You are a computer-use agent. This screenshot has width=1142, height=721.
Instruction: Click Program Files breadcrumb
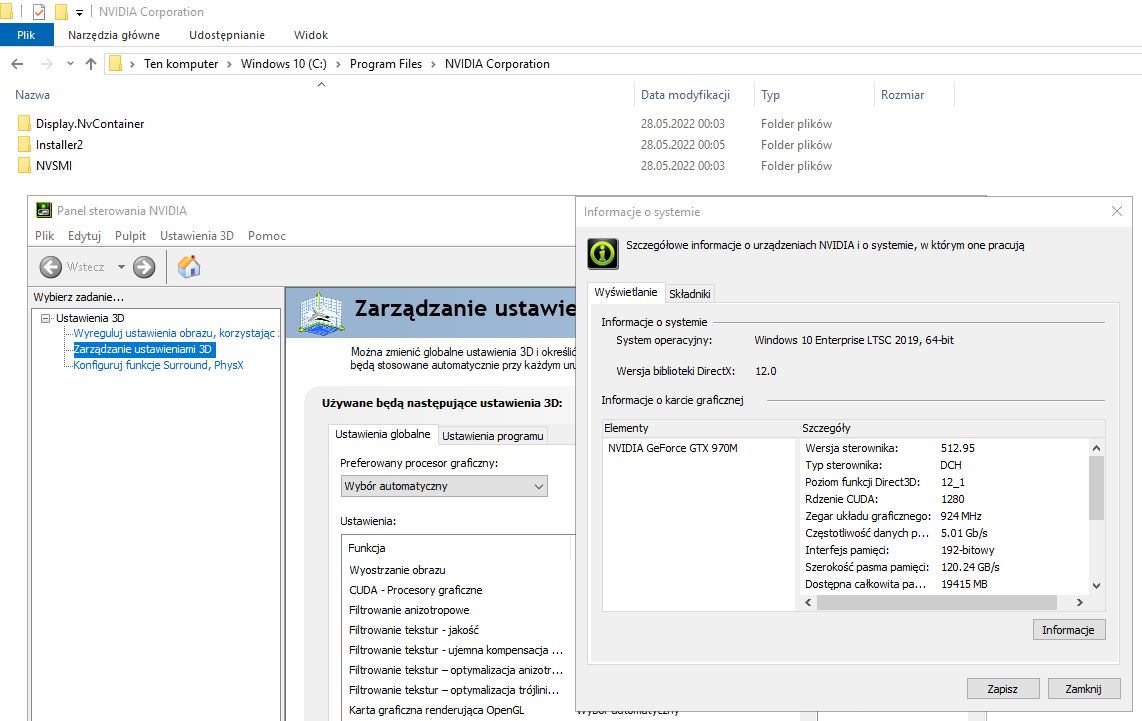[386, 64]
